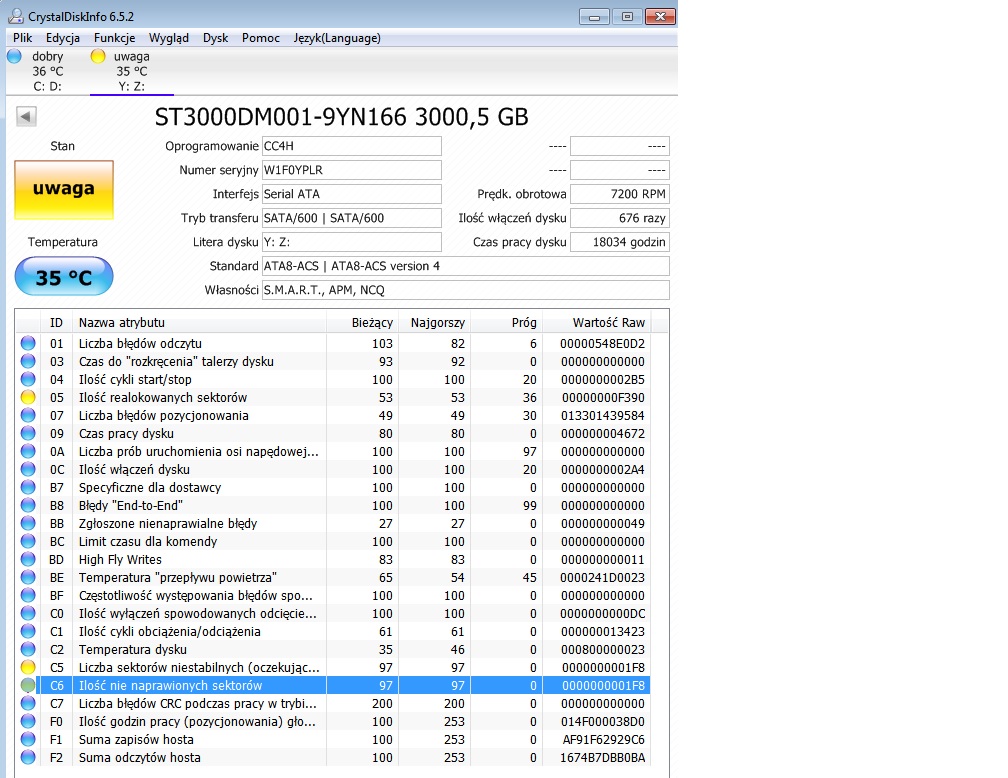Viewport: 1008px width, 778px height.
Task: Click the previous disk arrow button
Action: click(26, 116)
